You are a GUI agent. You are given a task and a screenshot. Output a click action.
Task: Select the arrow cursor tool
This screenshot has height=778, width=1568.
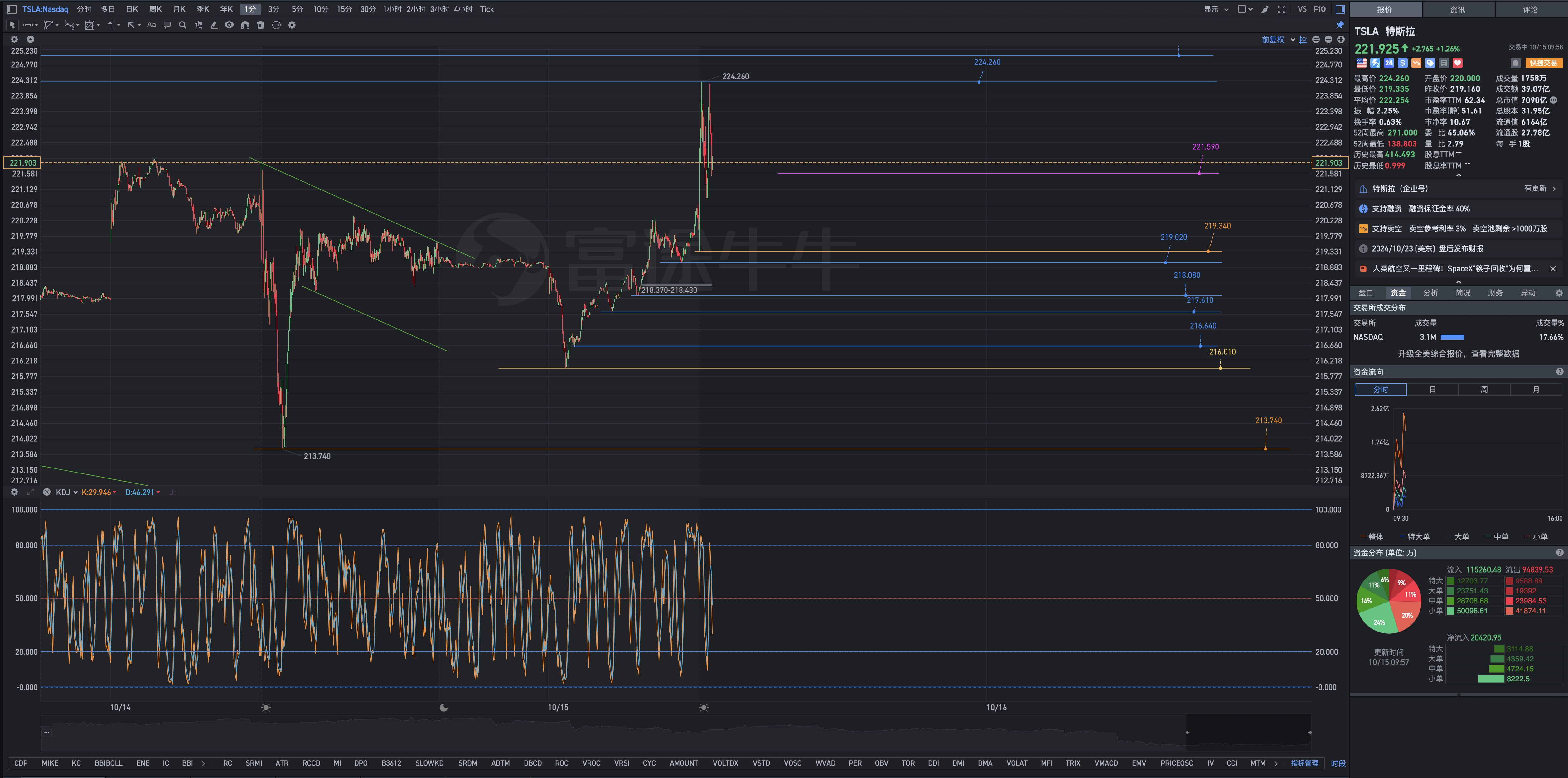(x=12, y=25)
